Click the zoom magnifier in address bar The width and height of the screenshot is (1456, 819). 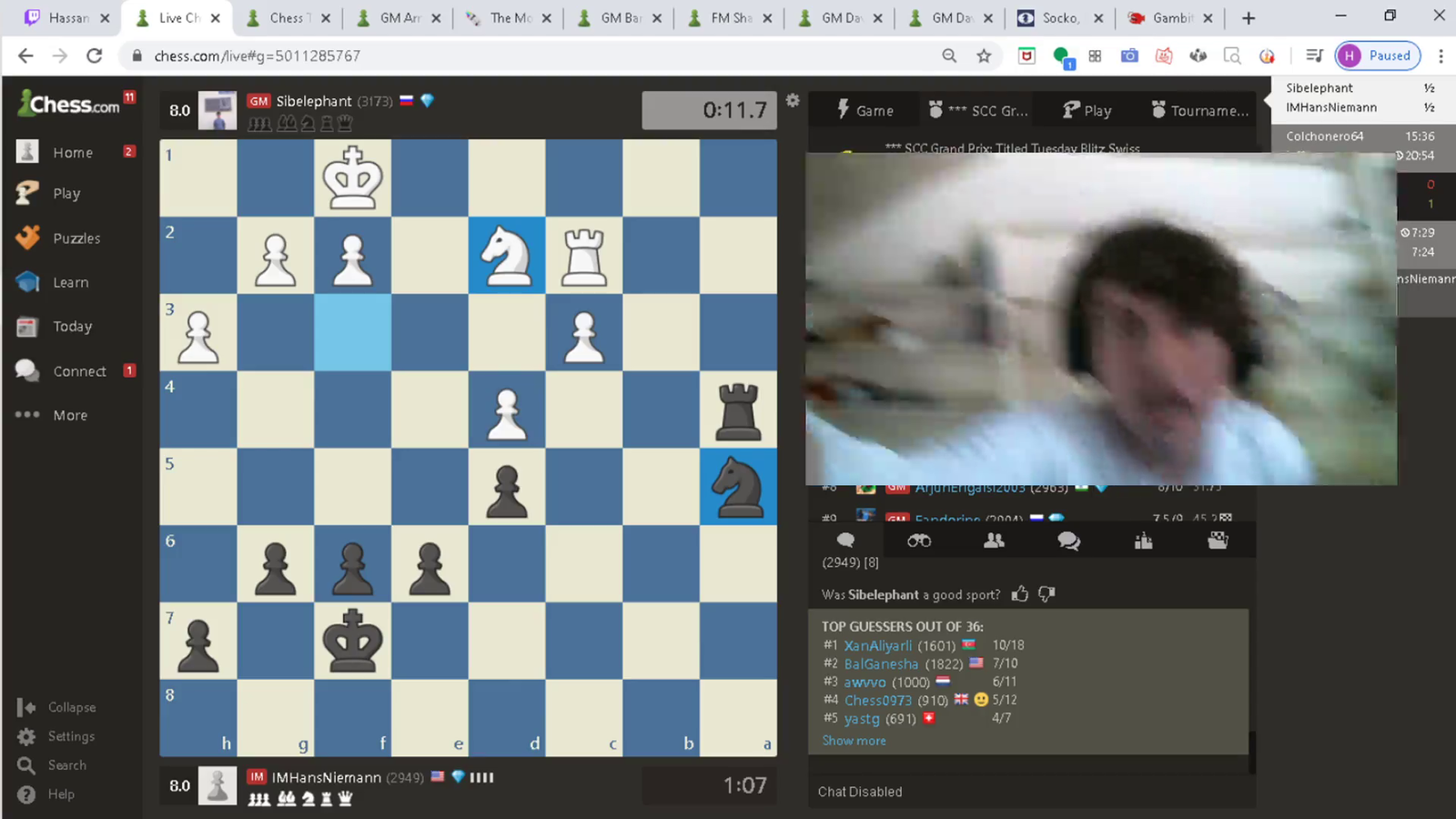(949, 56)
